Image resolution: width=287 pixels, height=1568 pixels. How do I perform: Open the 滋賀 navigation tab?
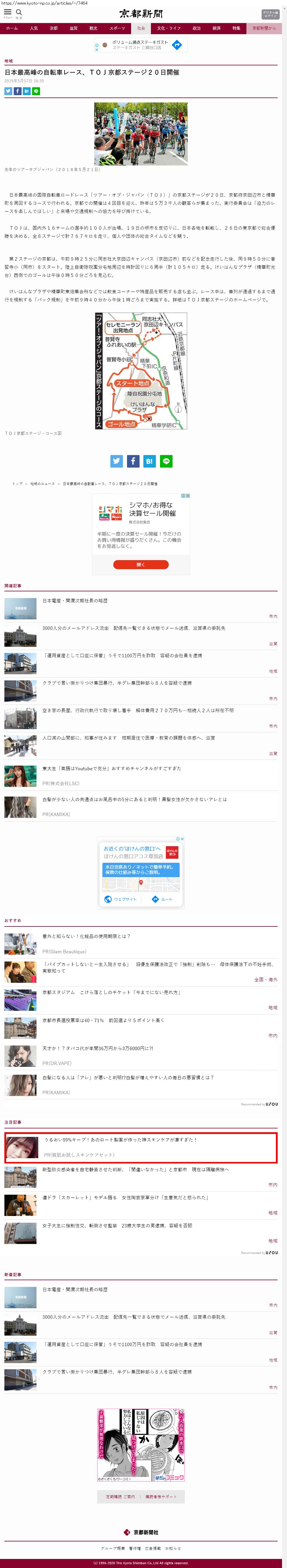coord(73,28)
